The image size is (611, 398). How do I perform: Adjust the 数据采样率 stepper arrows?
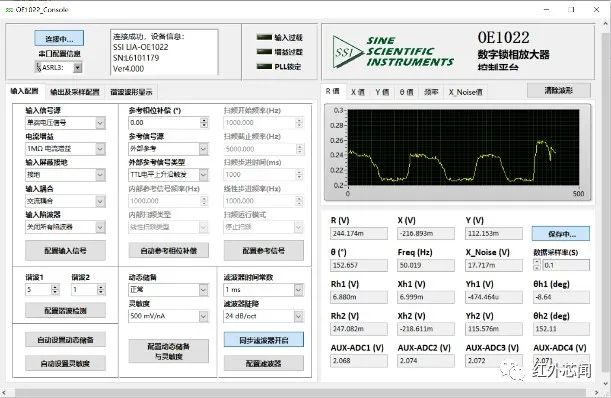point(537,265)
